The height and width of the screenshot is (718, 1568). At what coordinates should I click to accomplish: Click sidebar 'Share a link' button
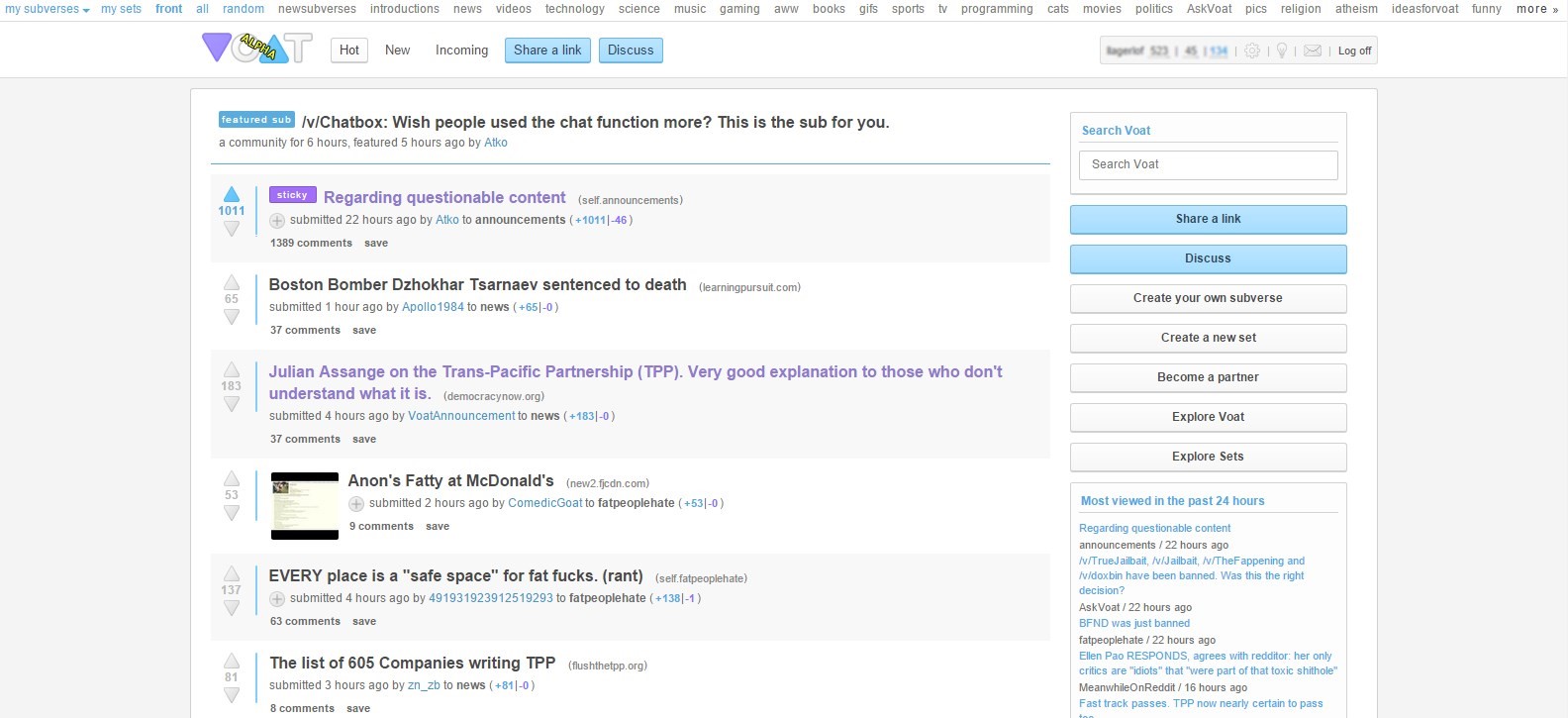[1208, 219]
